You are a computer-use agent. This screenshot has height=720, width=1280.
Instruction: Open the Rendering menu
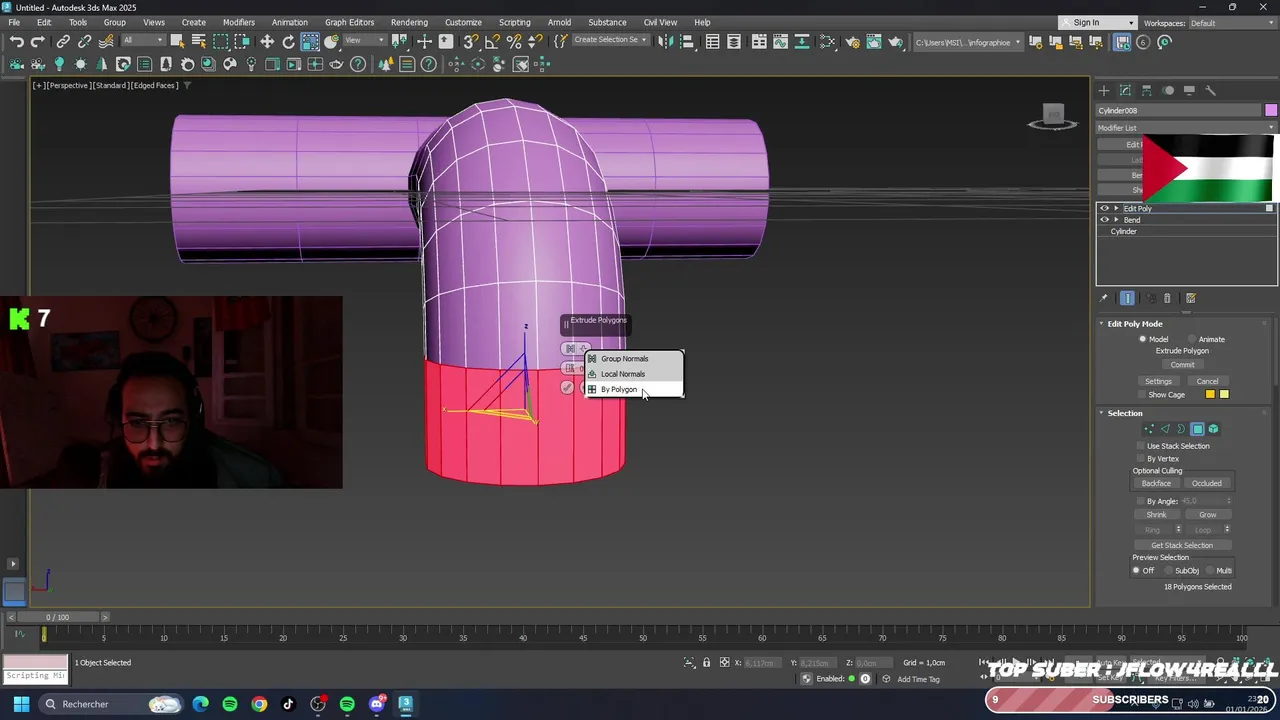409,22
